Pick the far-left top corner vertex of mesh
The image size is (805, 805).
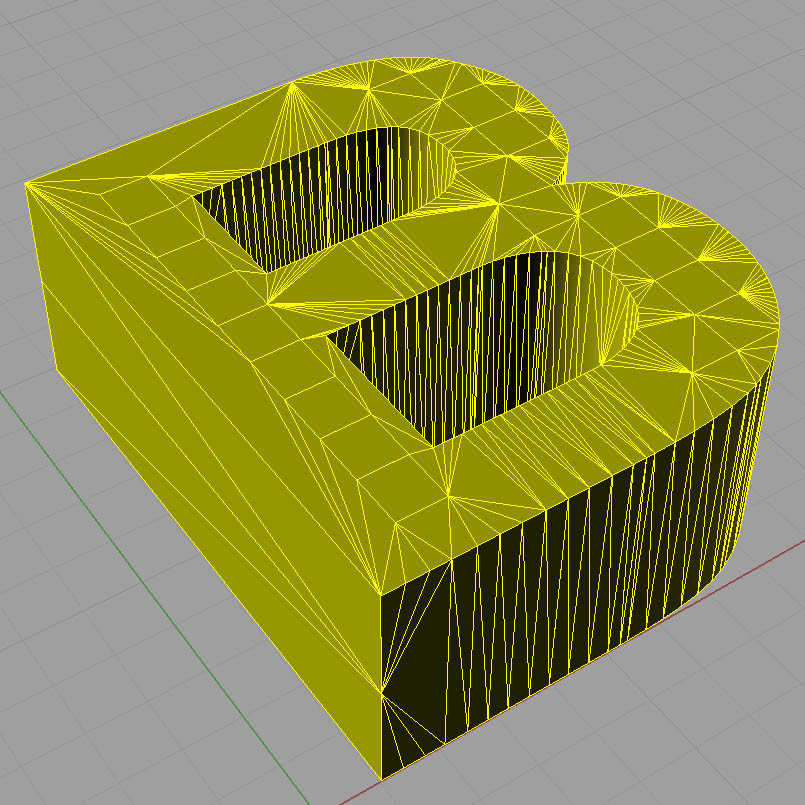(26, 183)
